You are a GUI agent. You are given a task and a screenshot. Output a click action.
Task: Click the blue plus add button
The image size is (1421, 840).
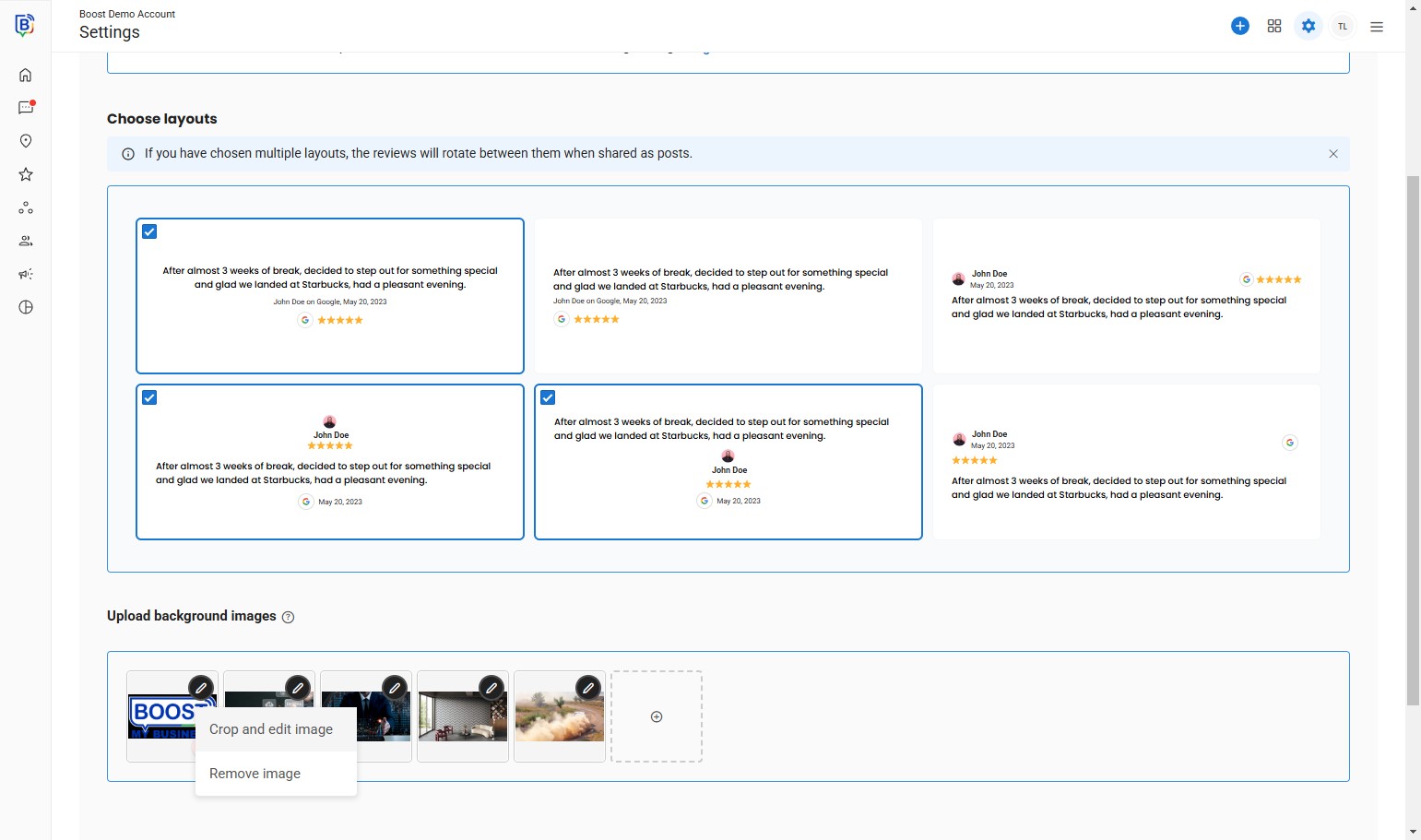click(1240, 27)
